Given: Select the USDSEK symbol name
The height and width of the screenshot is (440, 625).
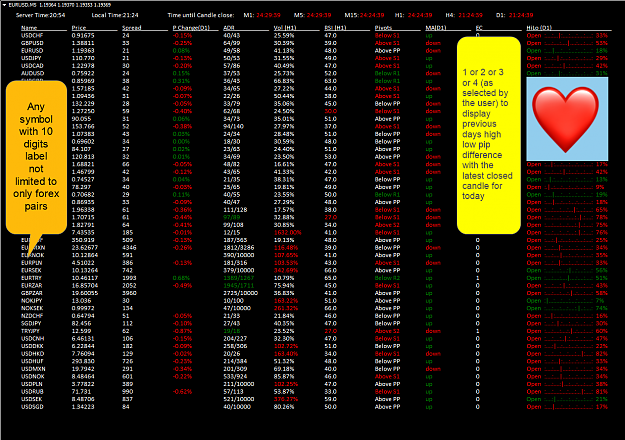Looking at the screenshot, I should click(32, 399).
